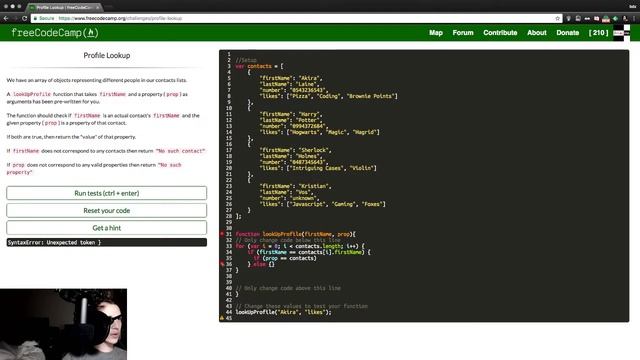Click "firstName": "Akira" line in editor
The image size is (640, 360).
(291, 78)
